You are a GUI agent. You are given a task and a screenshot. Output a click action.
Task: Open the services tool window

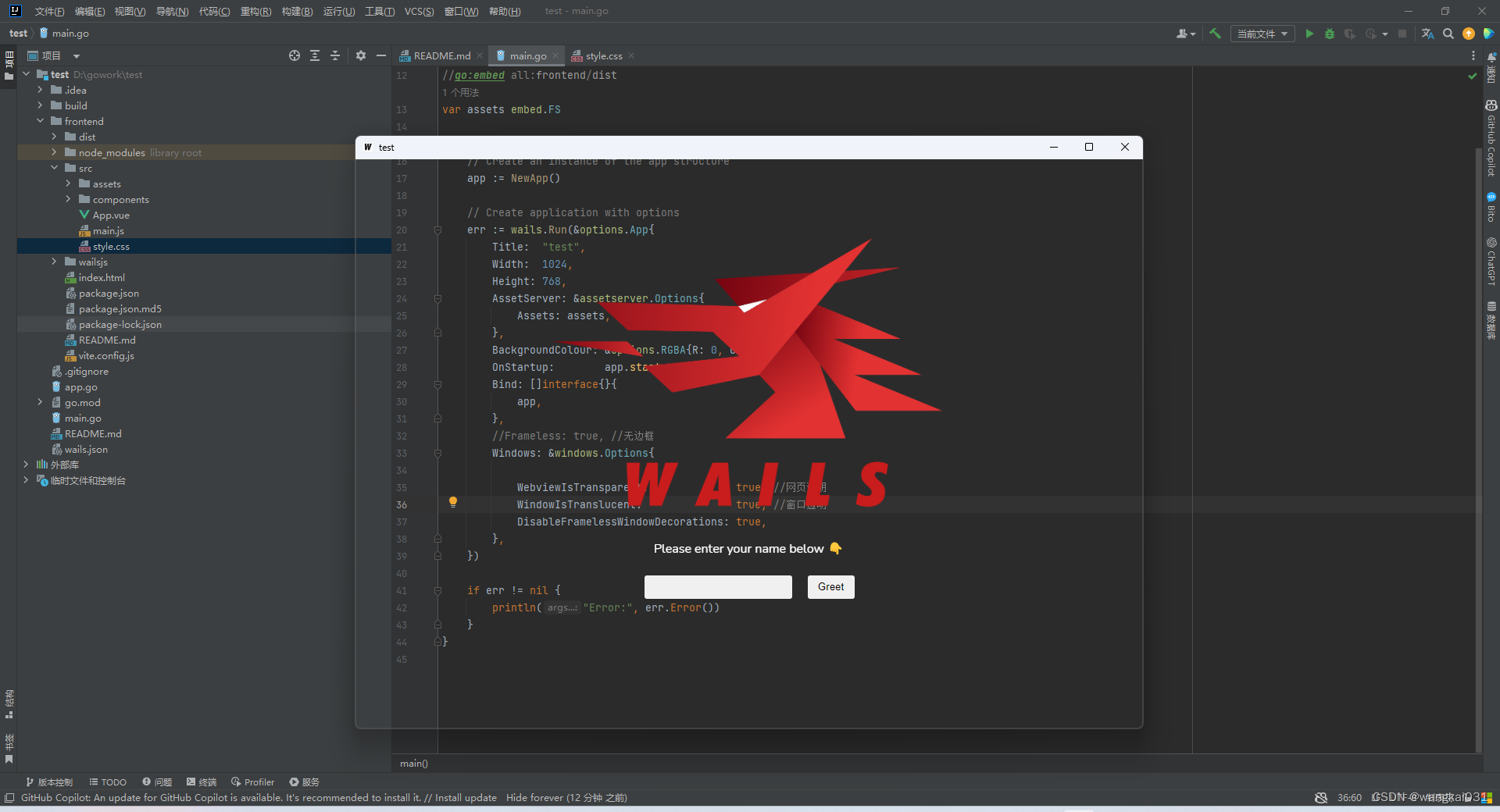[x=304, y=782]
